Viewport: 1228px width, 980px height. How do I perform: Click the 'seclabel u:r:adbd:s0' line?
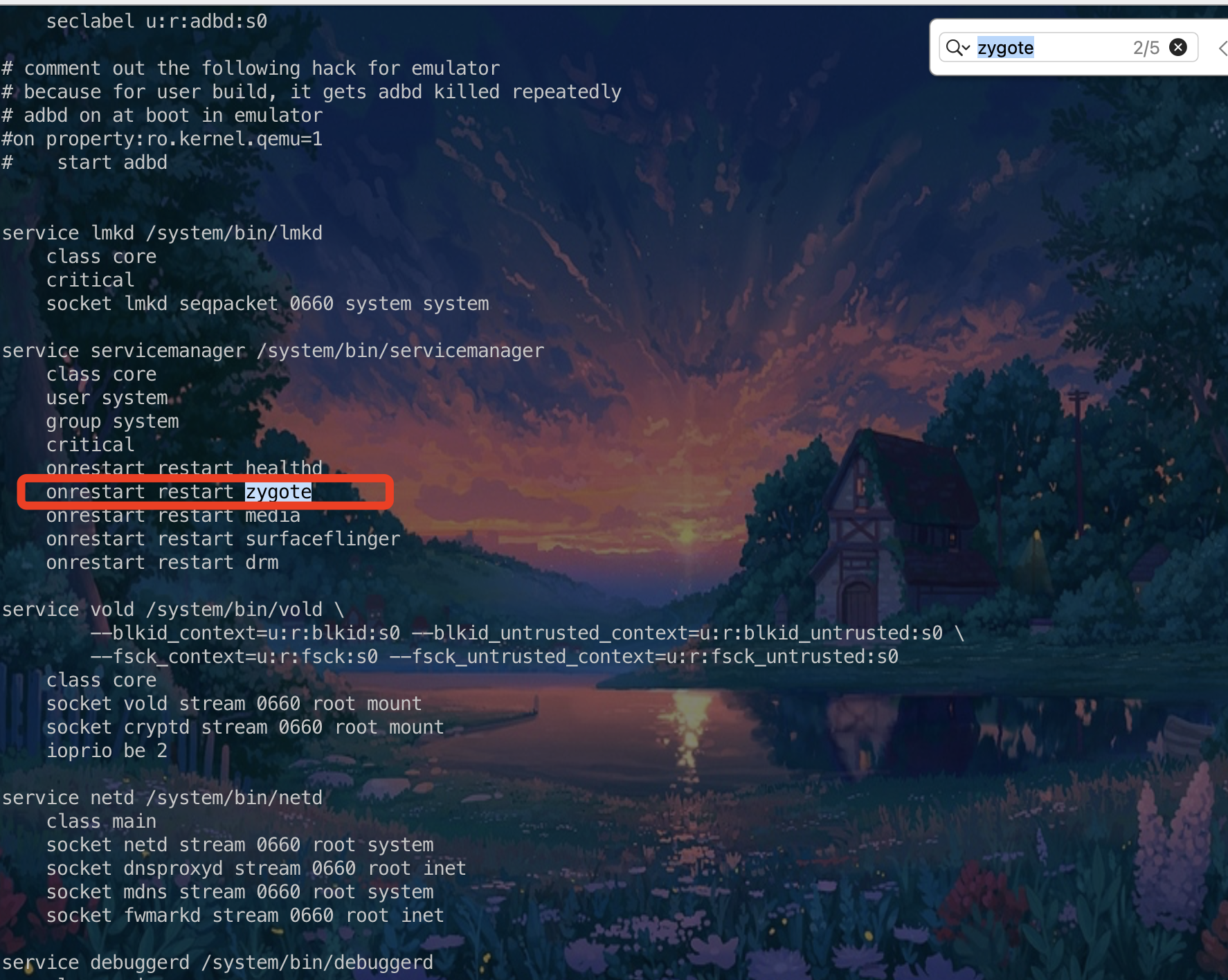[156, 21]
